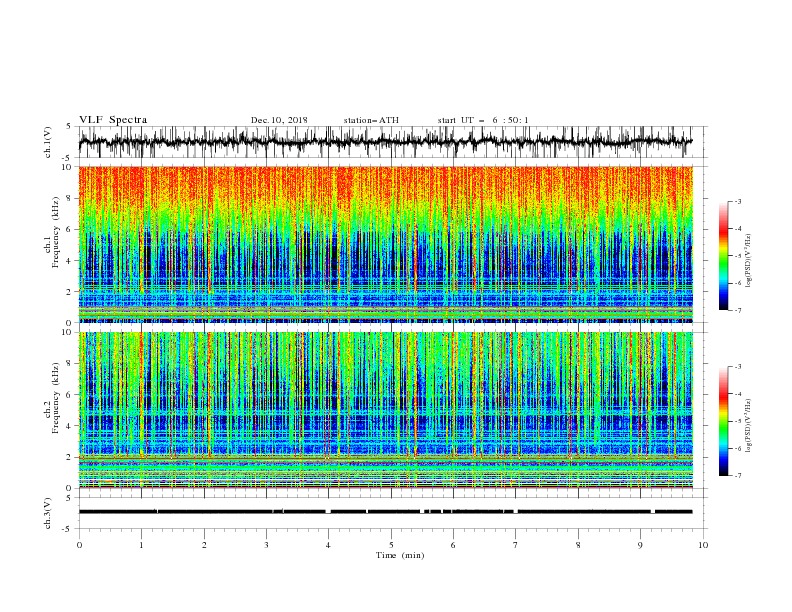
Task: Click the 'VLF Spectra' title text
Action: tap(113, 120)
